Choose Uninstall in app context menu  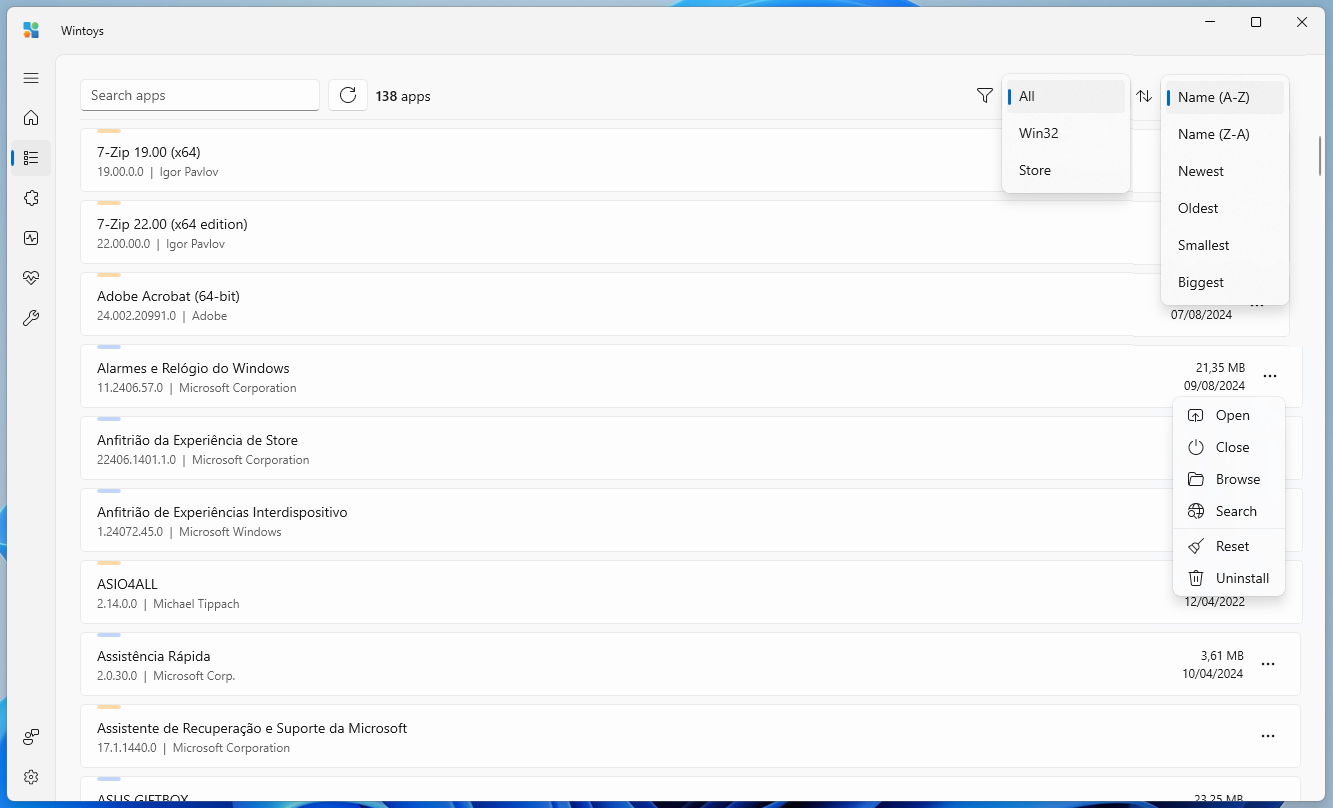pos(1229,578)
